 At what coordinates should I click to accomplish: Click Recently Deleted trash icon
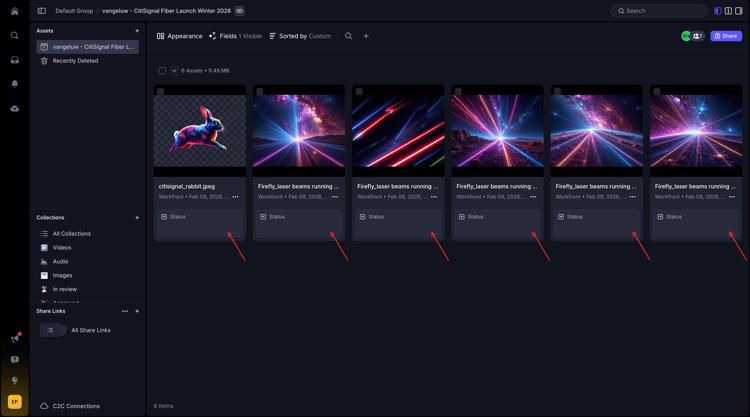click(44, 61)
